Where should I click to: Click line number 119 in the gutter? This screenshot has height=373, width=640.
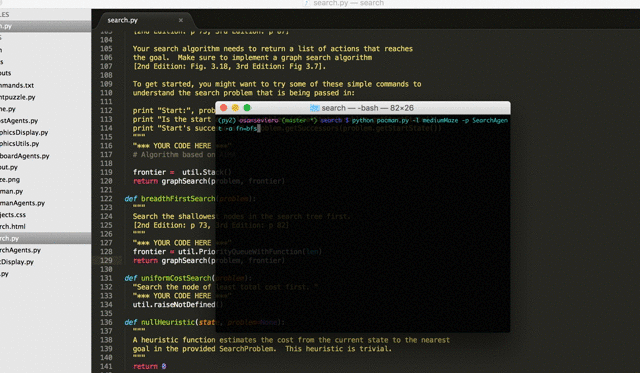coord(106,172)
